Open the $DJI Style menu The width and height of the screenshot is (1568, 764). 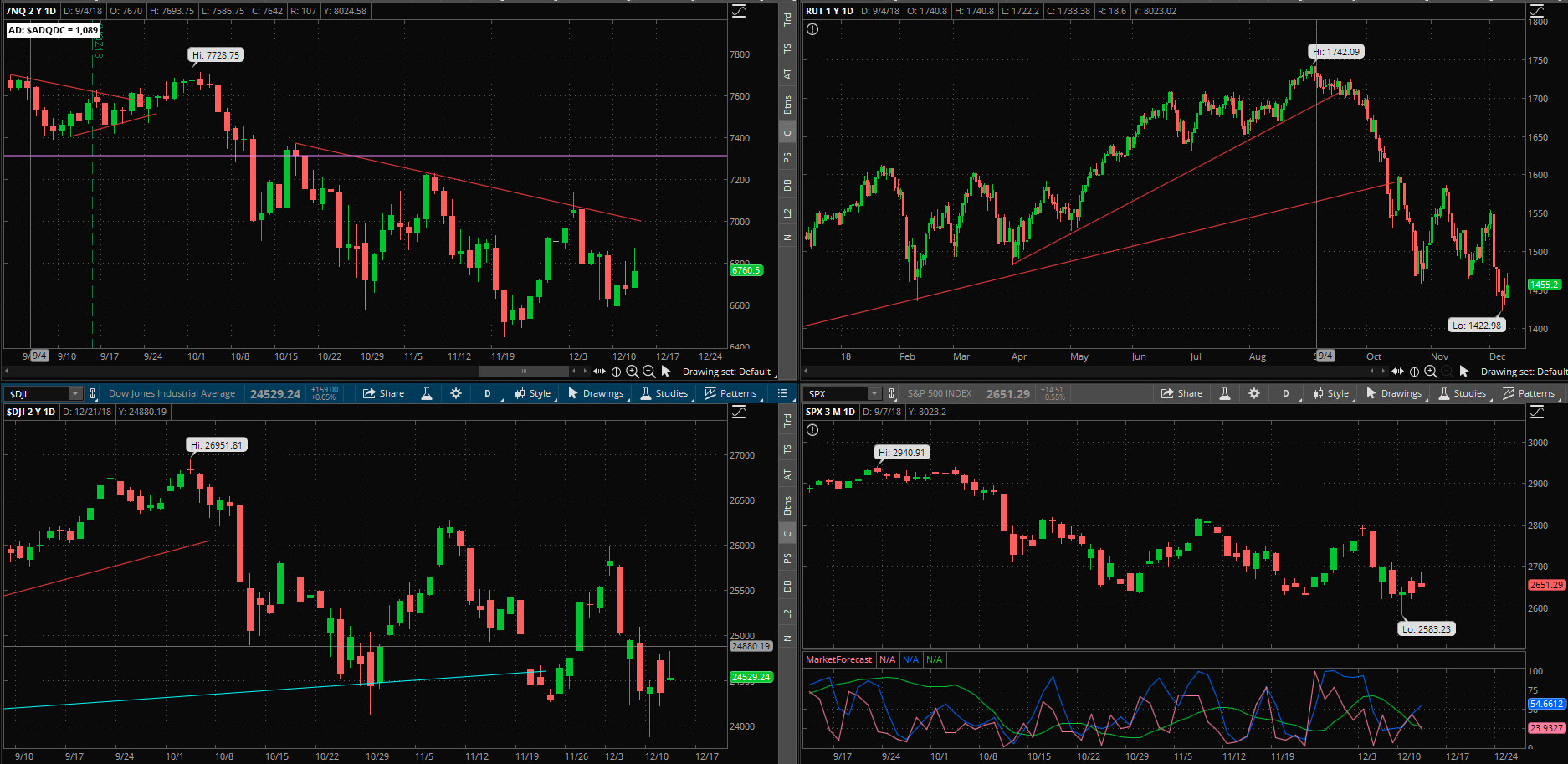533,393
